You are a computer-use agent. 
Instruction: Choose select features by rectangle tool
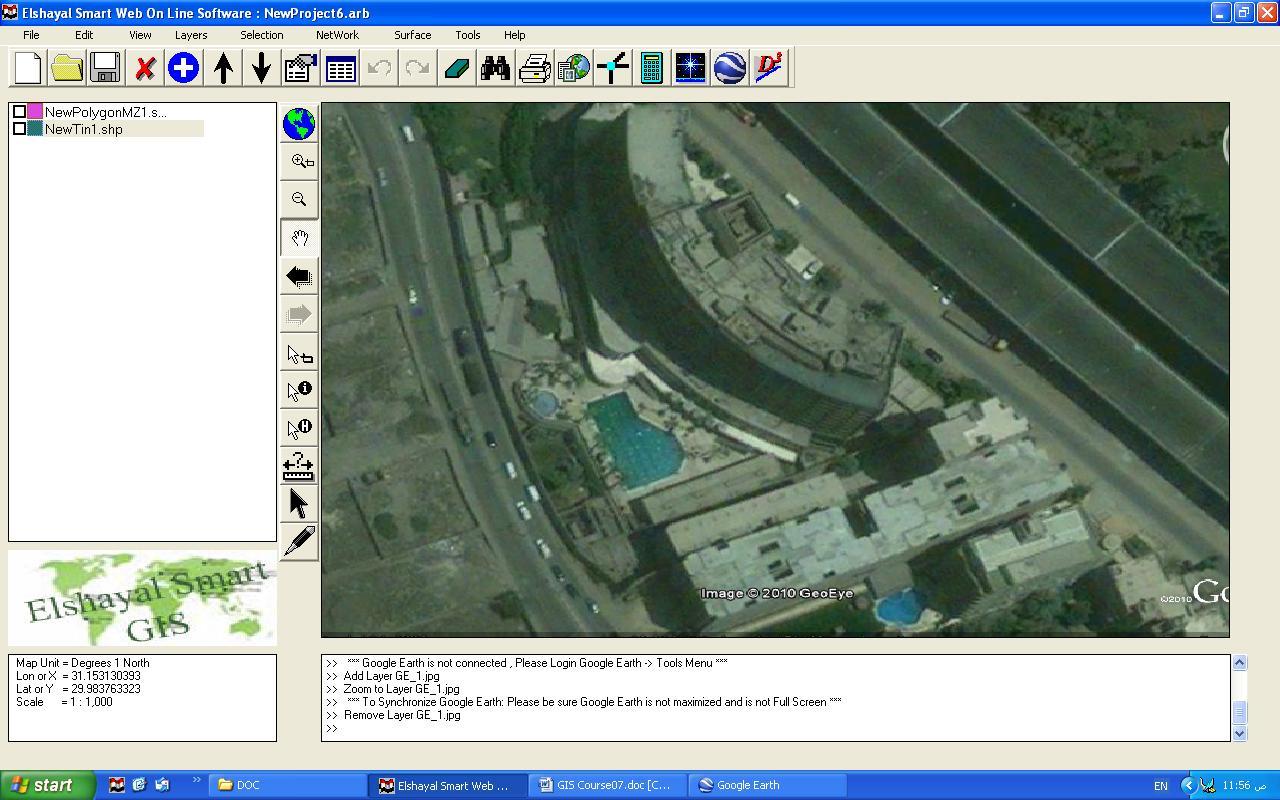299,352
